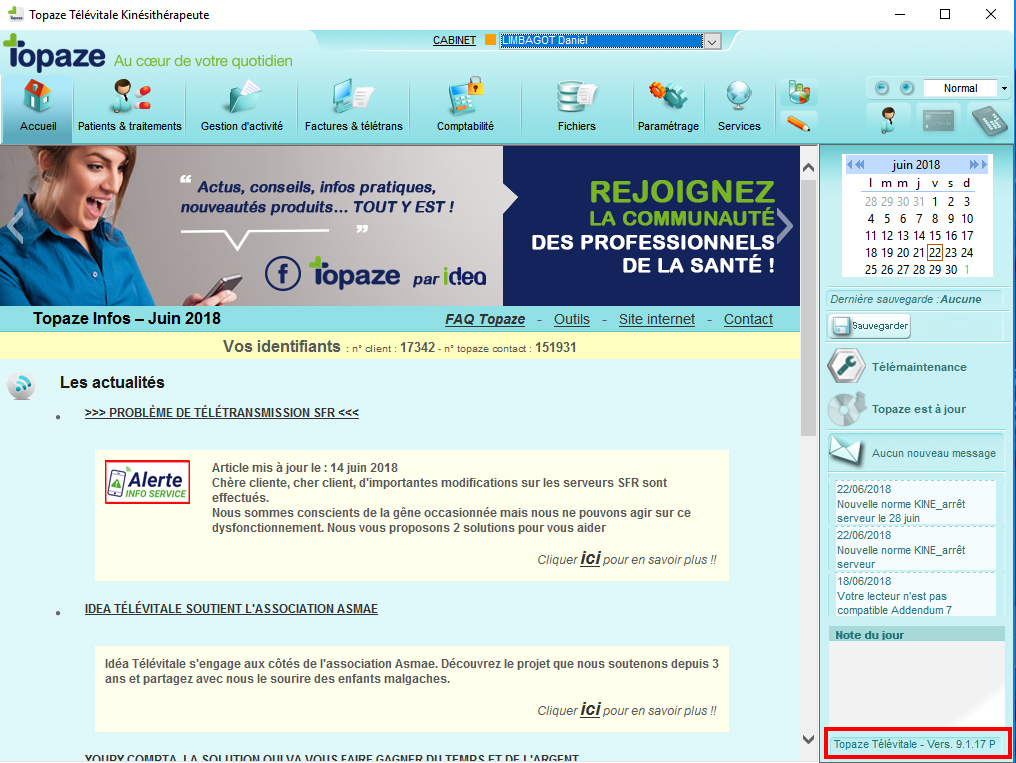This screenshot has width=1016, height=763.
Task: Select day 15 in the June 2018 calendar
Action: point(934,236)
